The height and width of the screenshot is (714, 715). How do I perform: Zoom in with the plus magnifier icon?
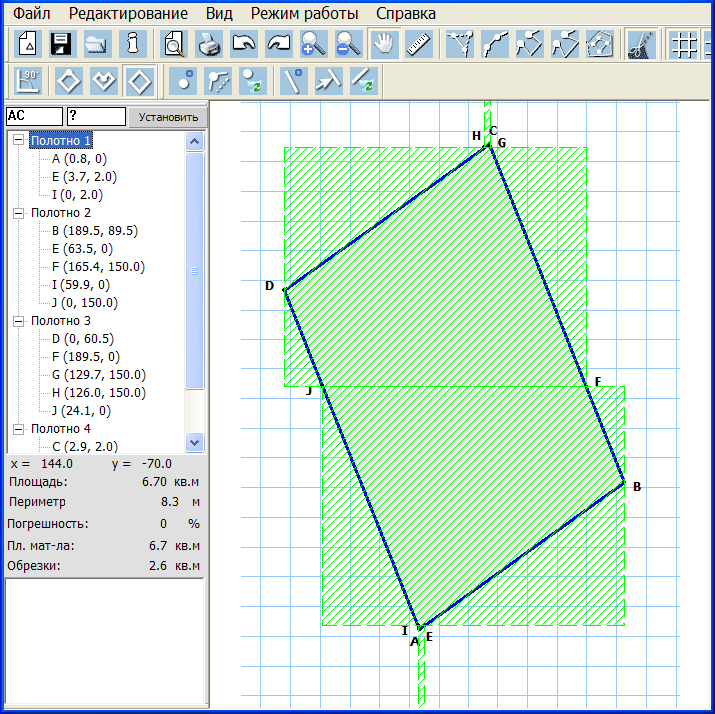(x=314, y=44)
